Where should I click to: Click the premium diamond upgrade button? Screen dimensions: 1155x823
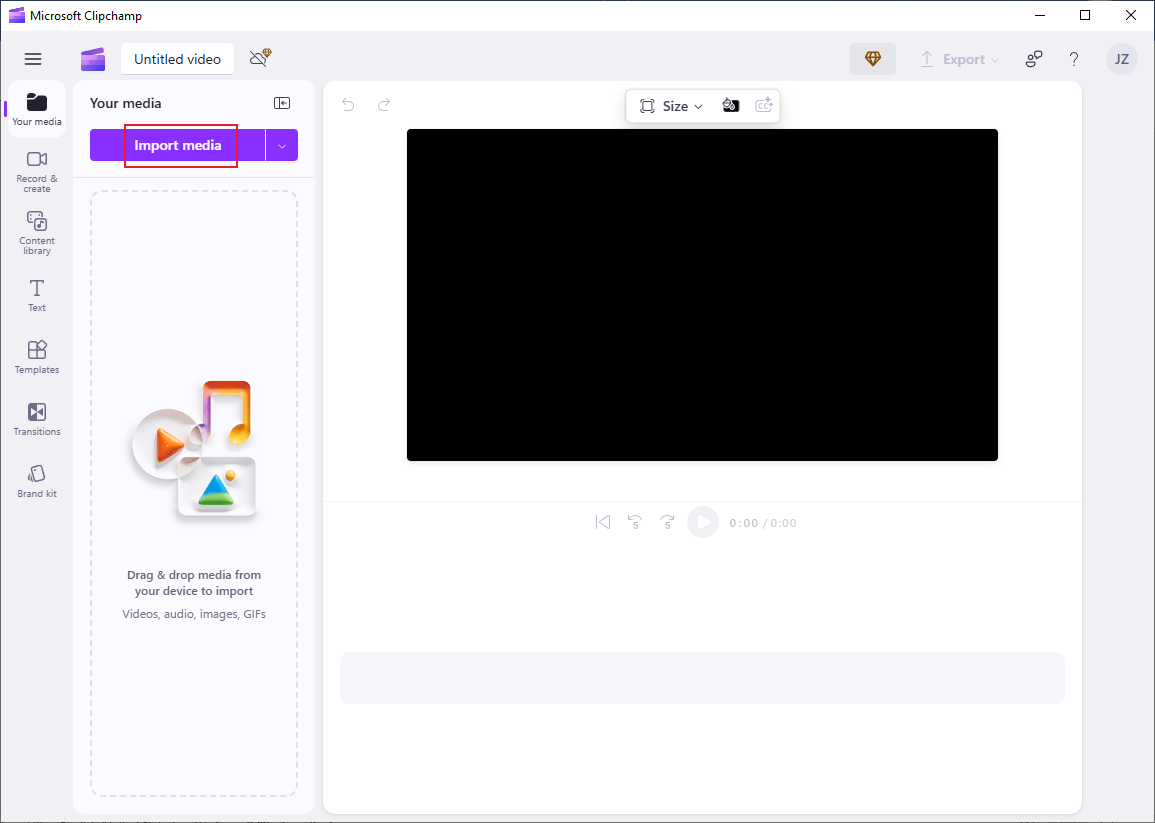point(873,59)
